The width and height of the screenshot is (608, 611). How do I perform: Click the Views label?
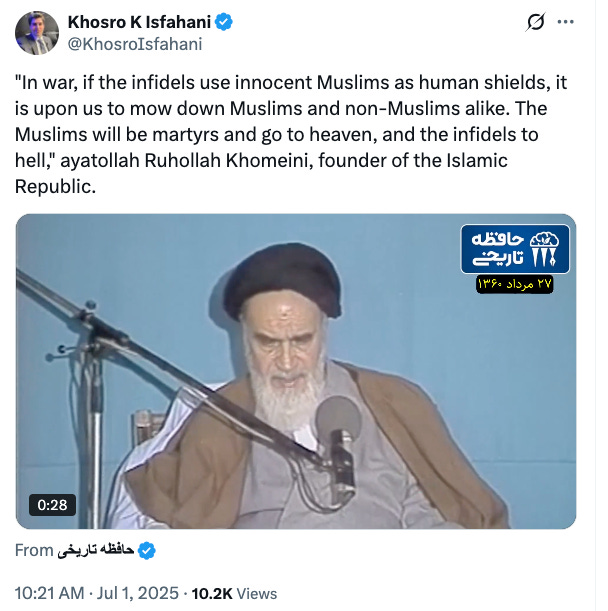[257, 594]
